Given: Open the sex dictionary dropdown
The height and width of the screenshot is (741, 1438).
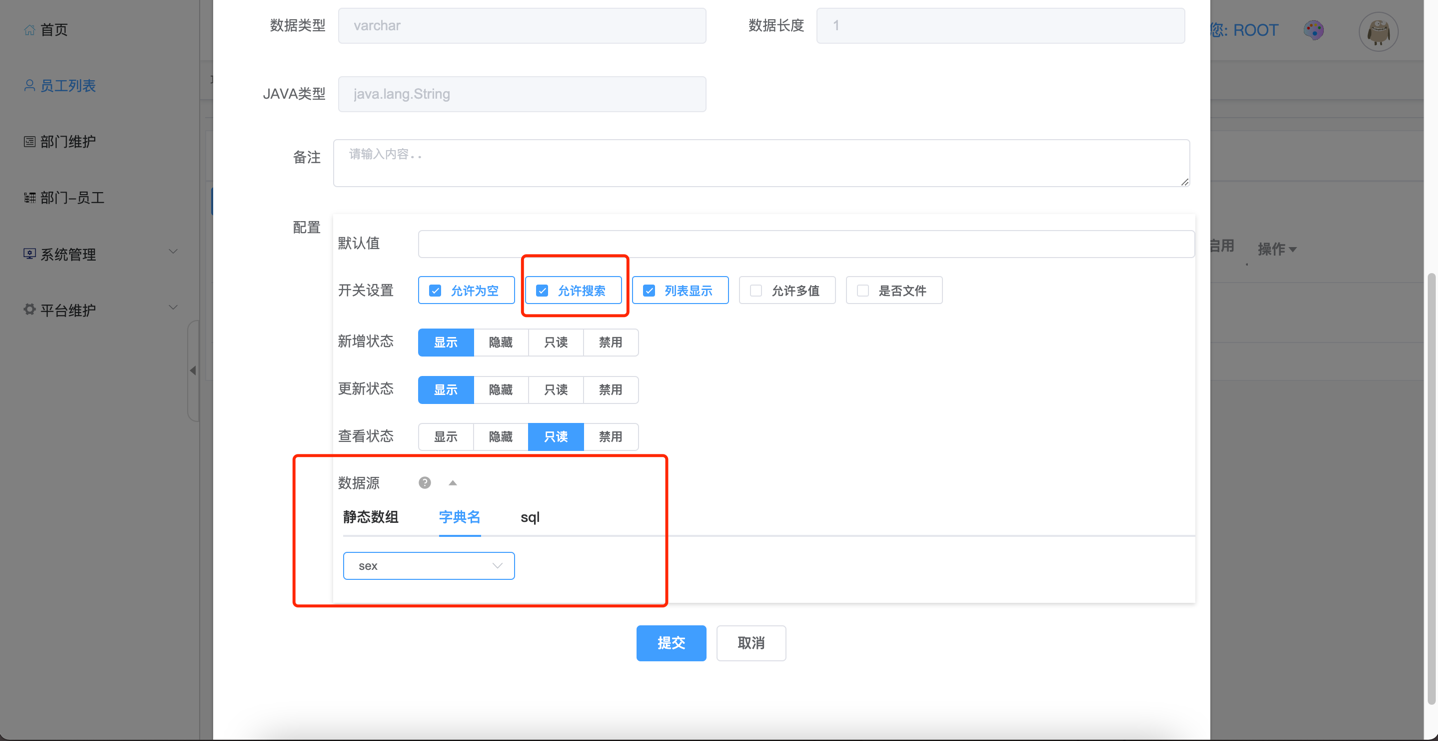Looking at the screenshot, I should click(429, 566).
